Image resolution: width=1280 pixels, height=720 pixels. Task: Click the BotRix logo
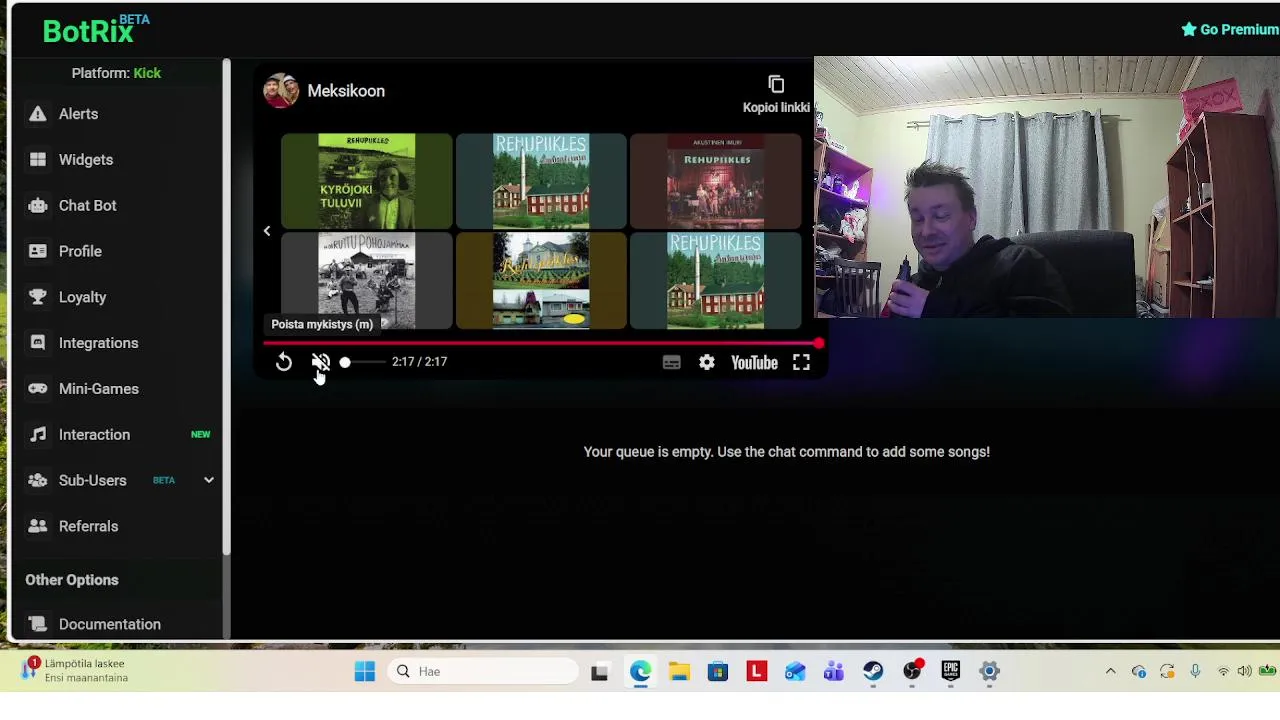pos(95,30)
